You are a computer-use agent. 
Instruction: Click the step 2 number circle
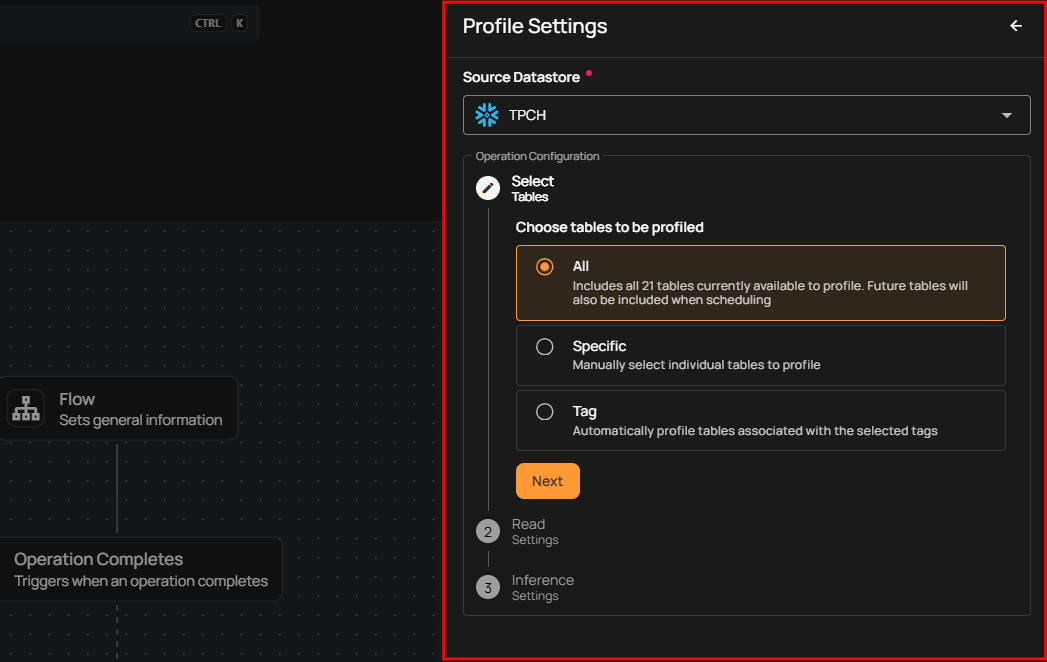[x=488, y=532]
